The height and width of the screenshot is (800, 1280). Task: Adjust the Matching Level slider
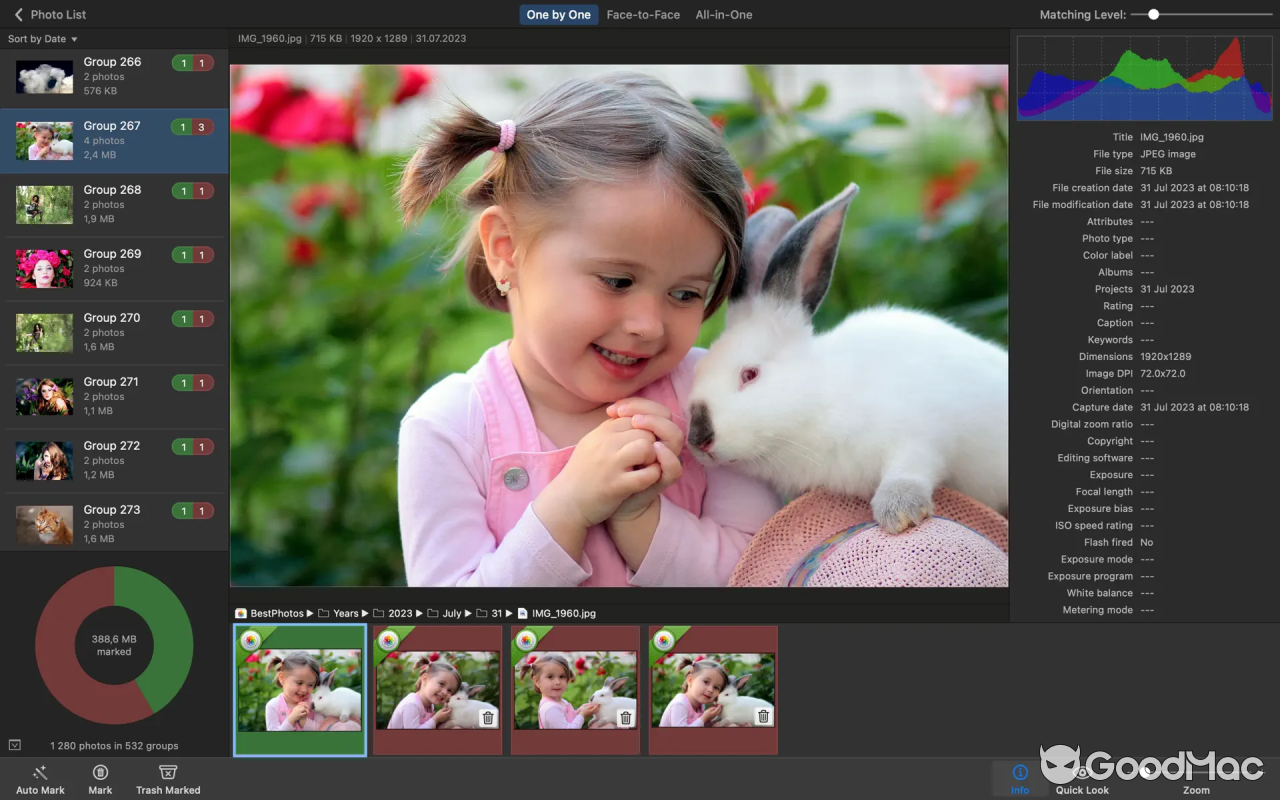click(1155, 14)
